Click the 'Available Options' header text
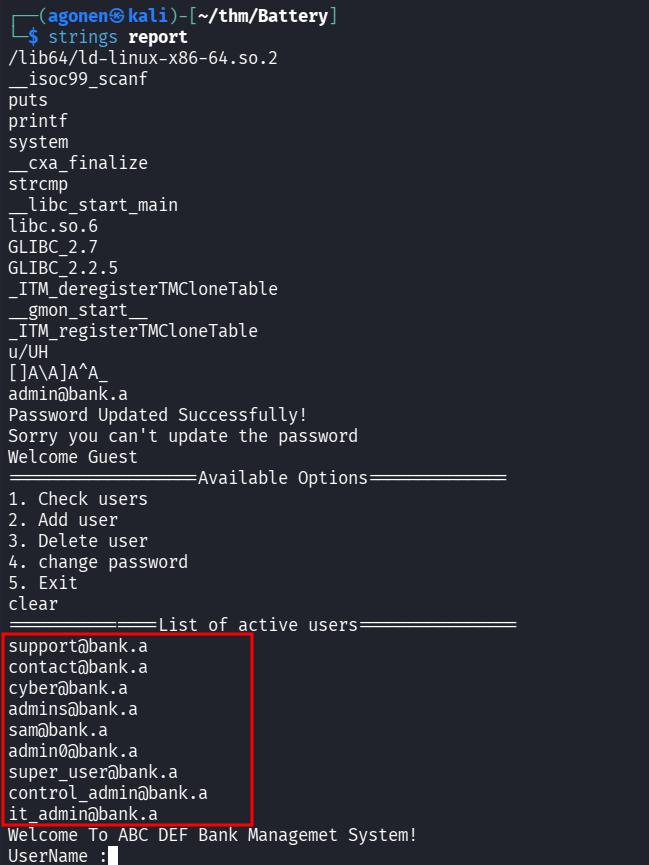Viewport: 649px width, 865px height. coord(283,478)
